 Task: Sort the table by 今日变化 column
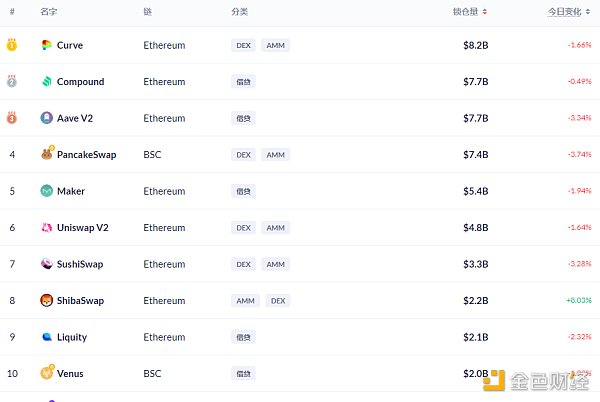click(568, 12)
